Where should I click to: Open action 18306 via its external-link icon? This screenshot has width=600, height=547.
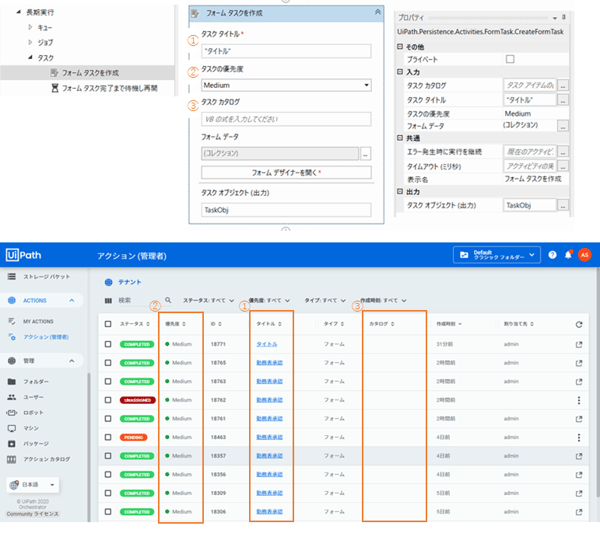[579, 512]
